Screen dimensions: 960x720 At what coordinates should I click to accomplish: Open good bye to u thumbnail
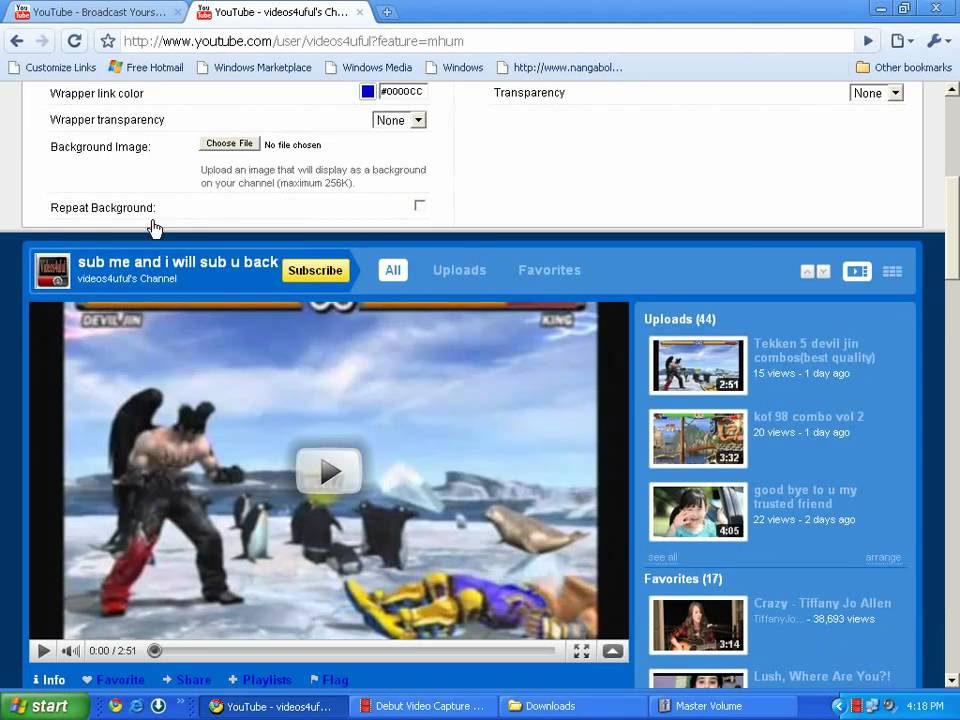click(698, 512)
